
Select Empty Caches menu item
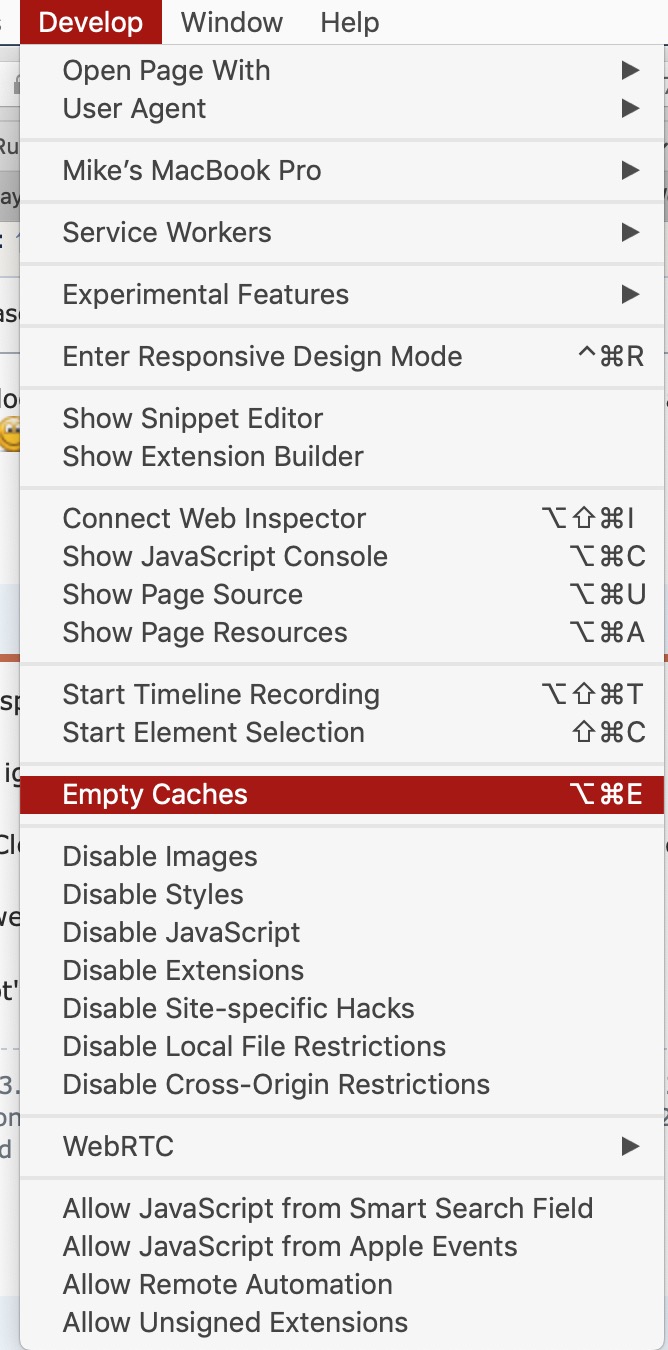coord(342,795)
